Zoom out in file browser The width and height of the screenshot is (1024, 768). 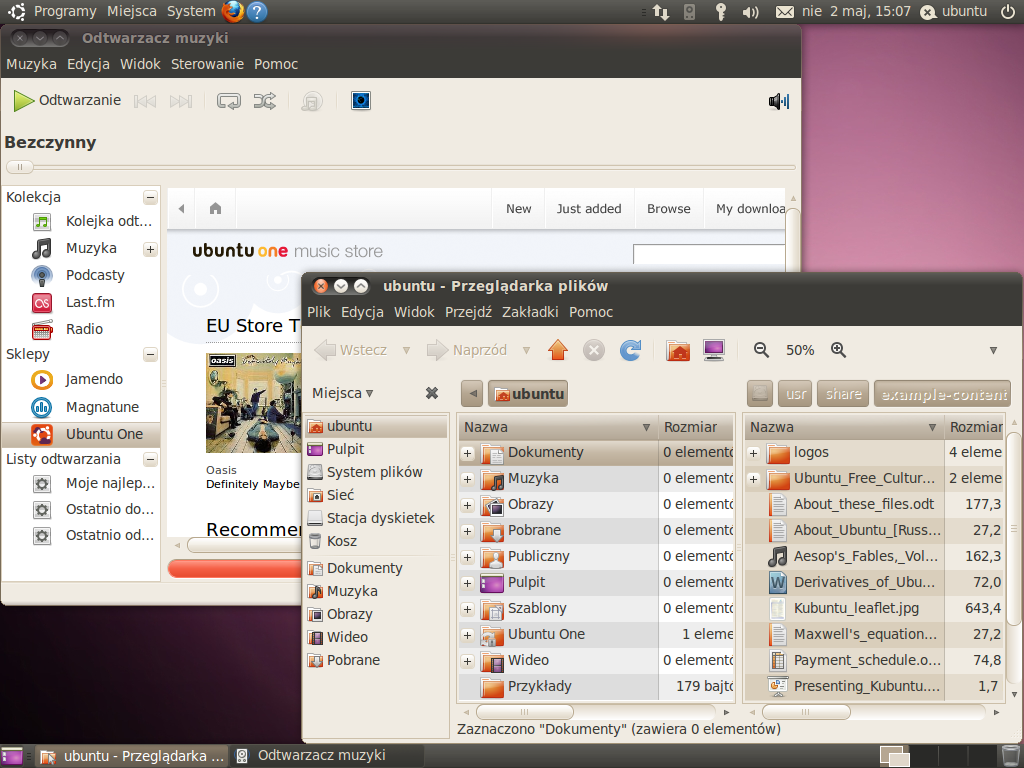click(x=761, y=350)
